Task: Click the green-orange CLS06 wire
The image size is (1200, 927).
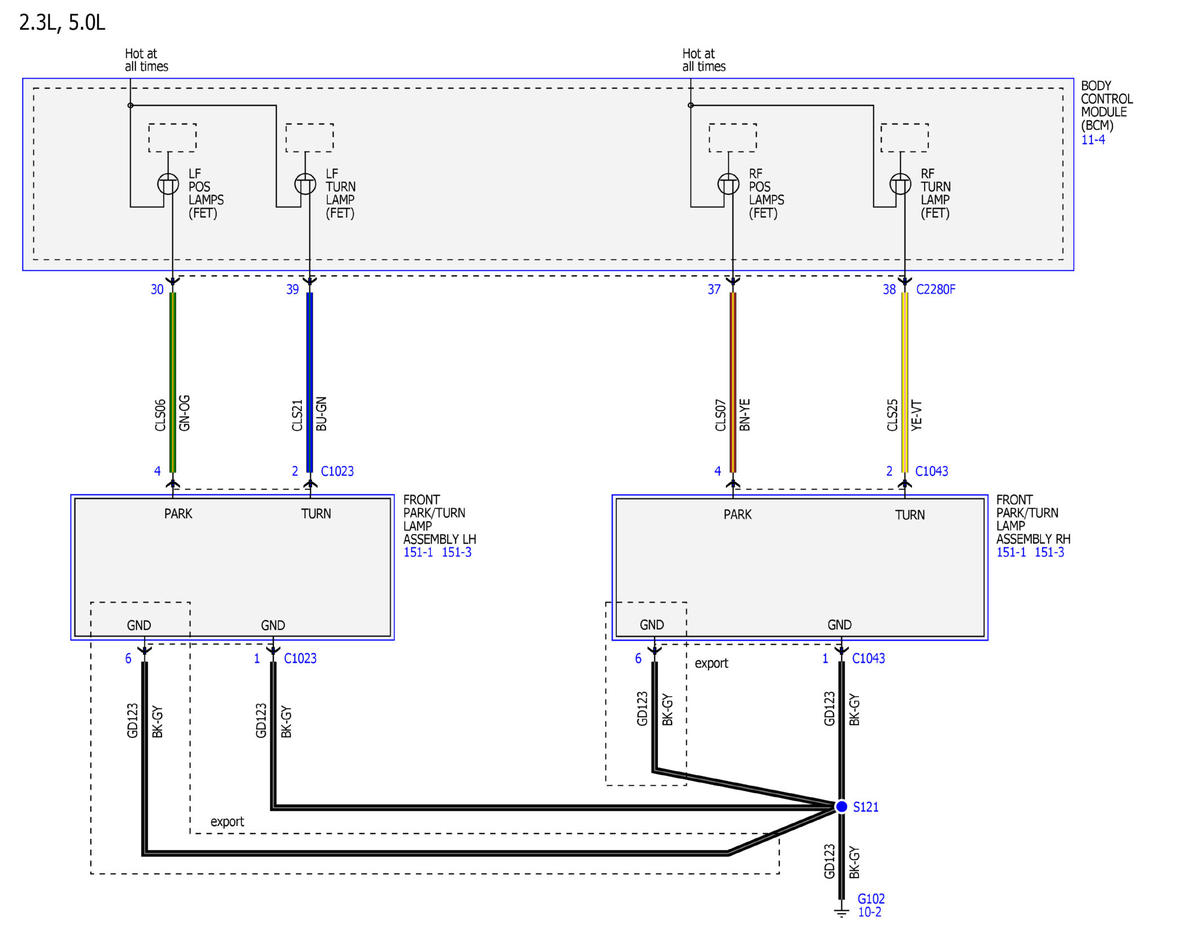Action: (172, 381)
